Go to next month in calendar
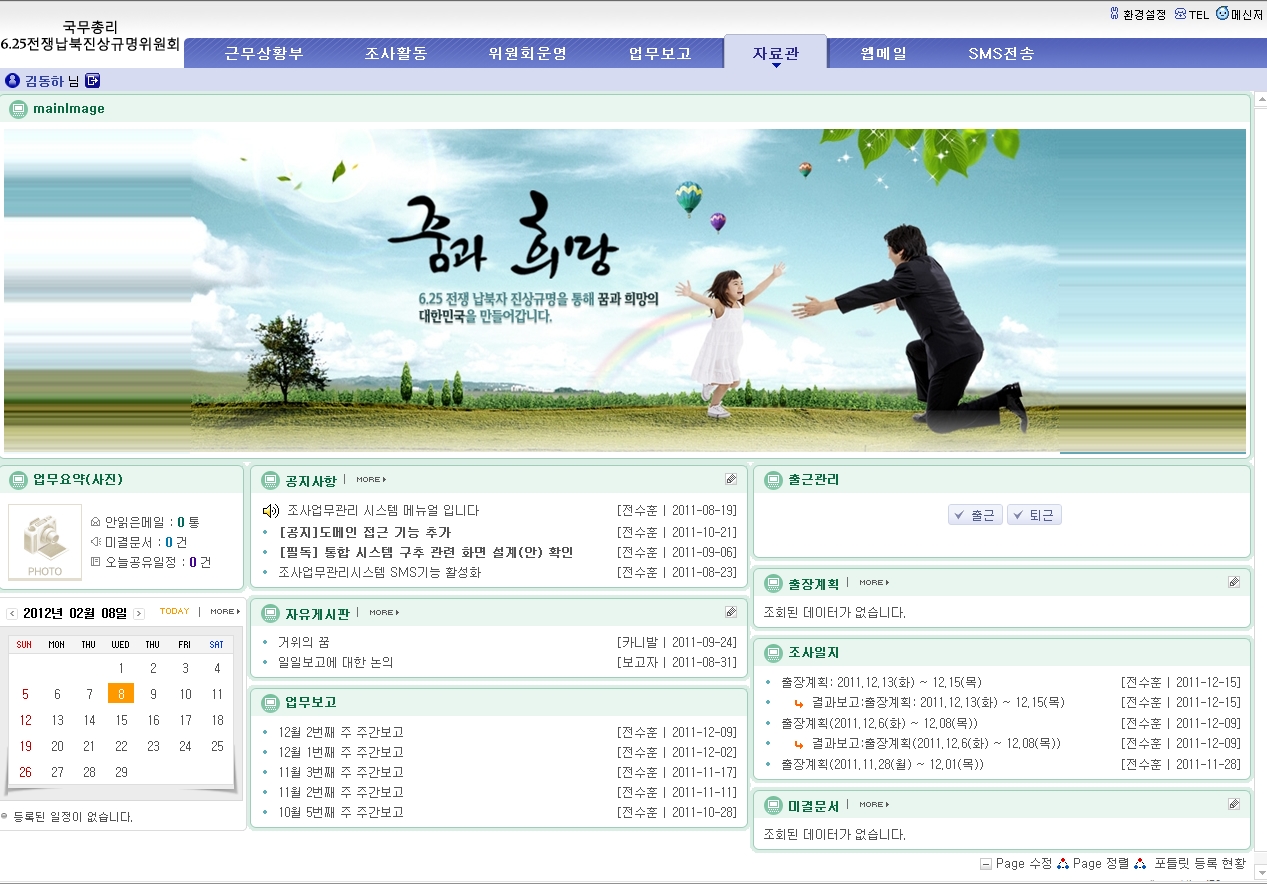Image resolution: width=1267 pixels, height=885 pixels. pyautogui.click(x=139, y=613)
